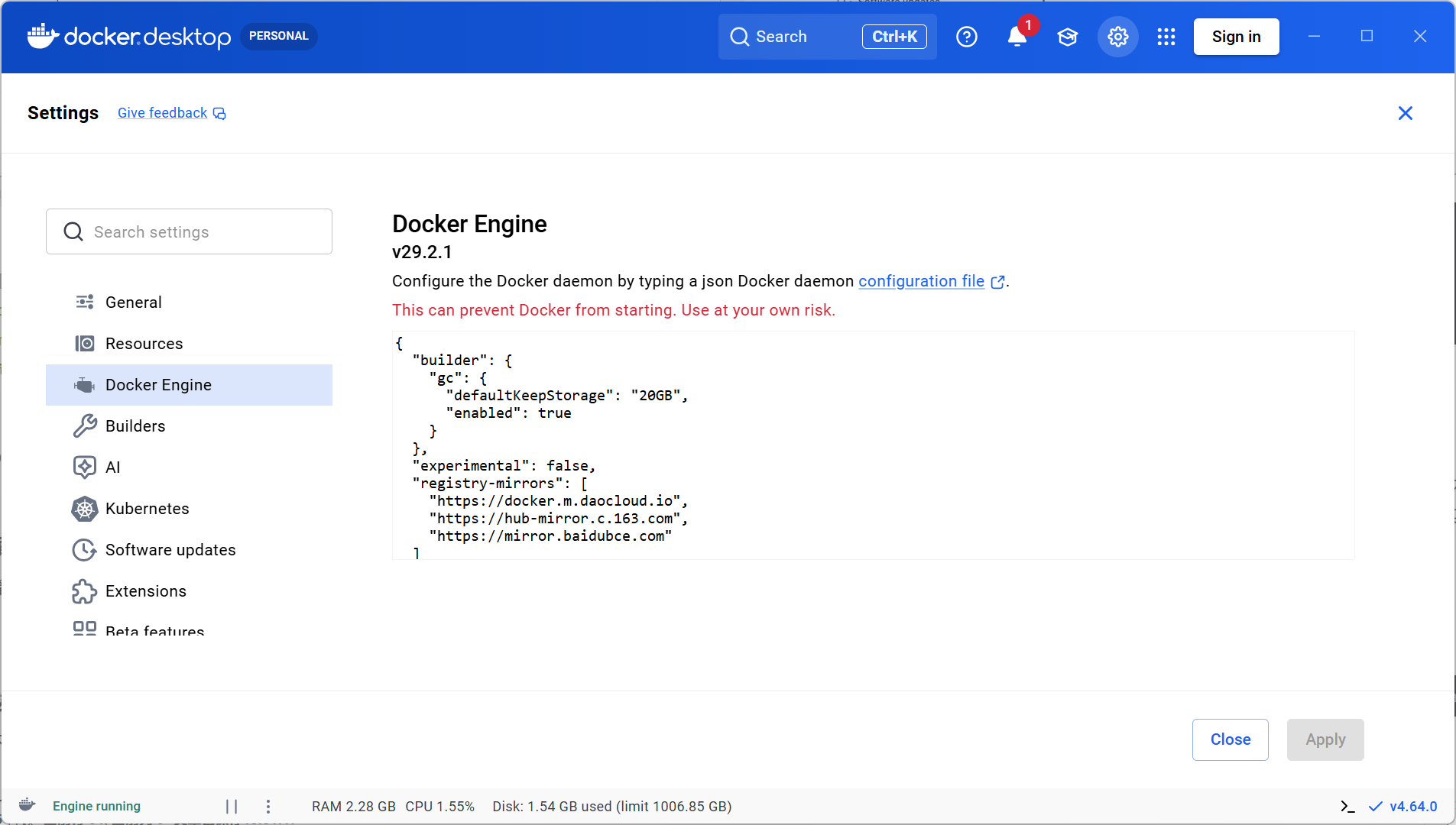Open Extensions settings

[189, 591]
